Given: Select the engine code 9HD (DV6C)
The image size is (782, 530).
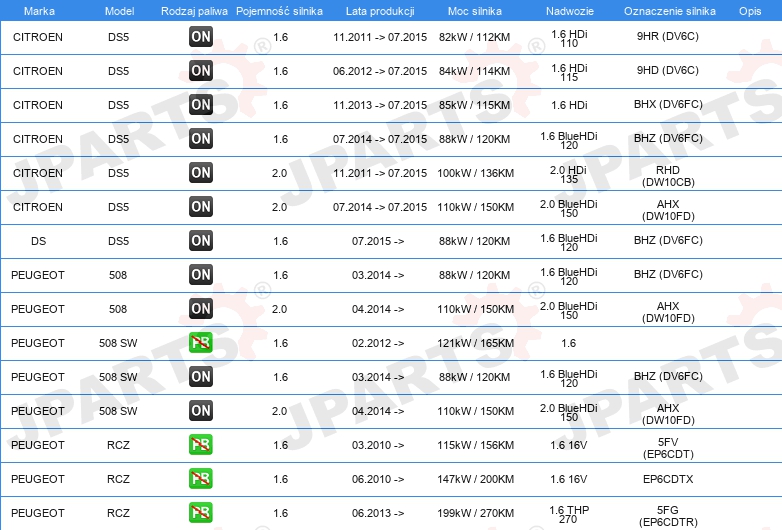Looking at the screenshot, I should (x=668, y=70).
